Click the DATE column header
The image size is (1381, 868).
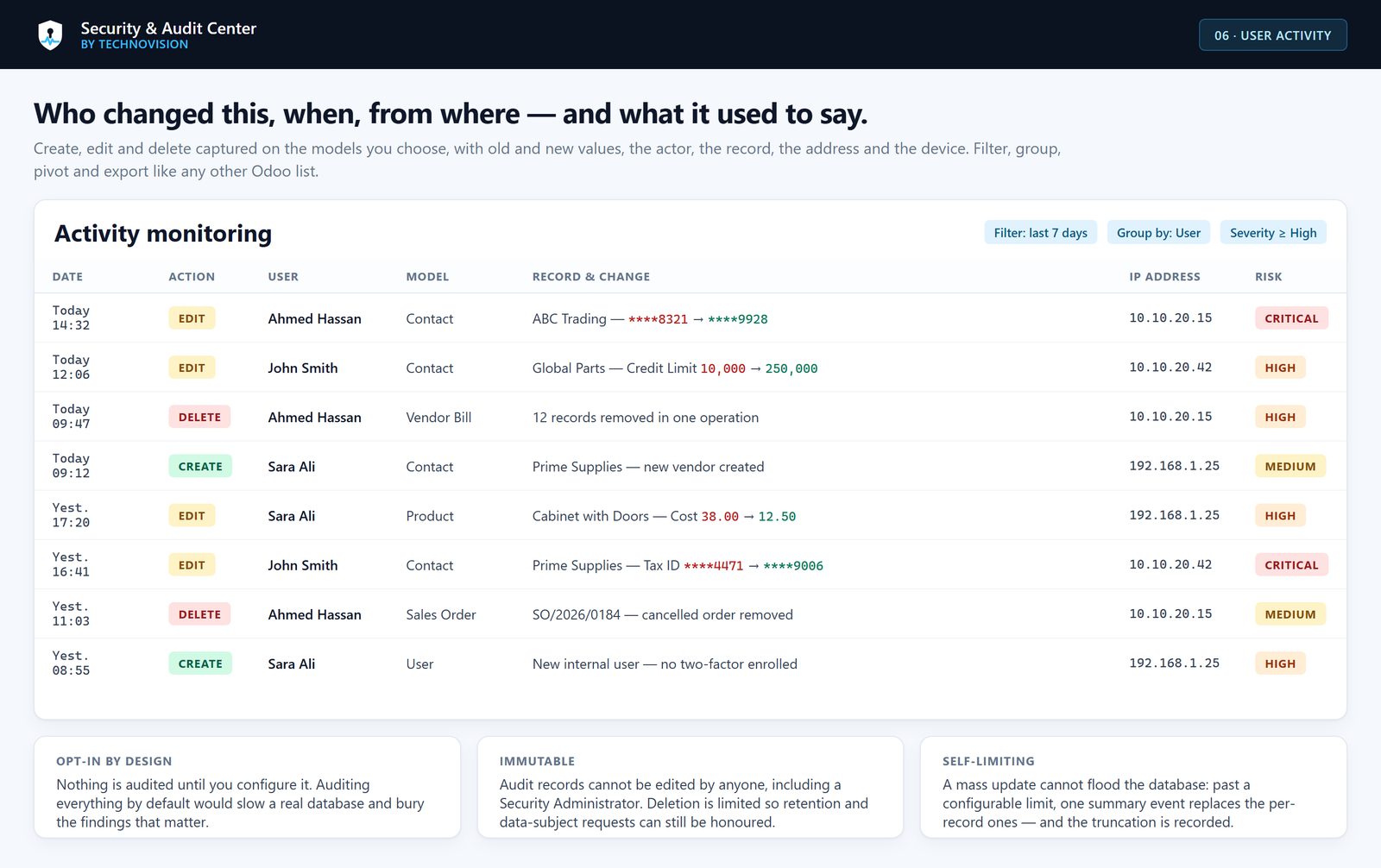click(67, 277)
